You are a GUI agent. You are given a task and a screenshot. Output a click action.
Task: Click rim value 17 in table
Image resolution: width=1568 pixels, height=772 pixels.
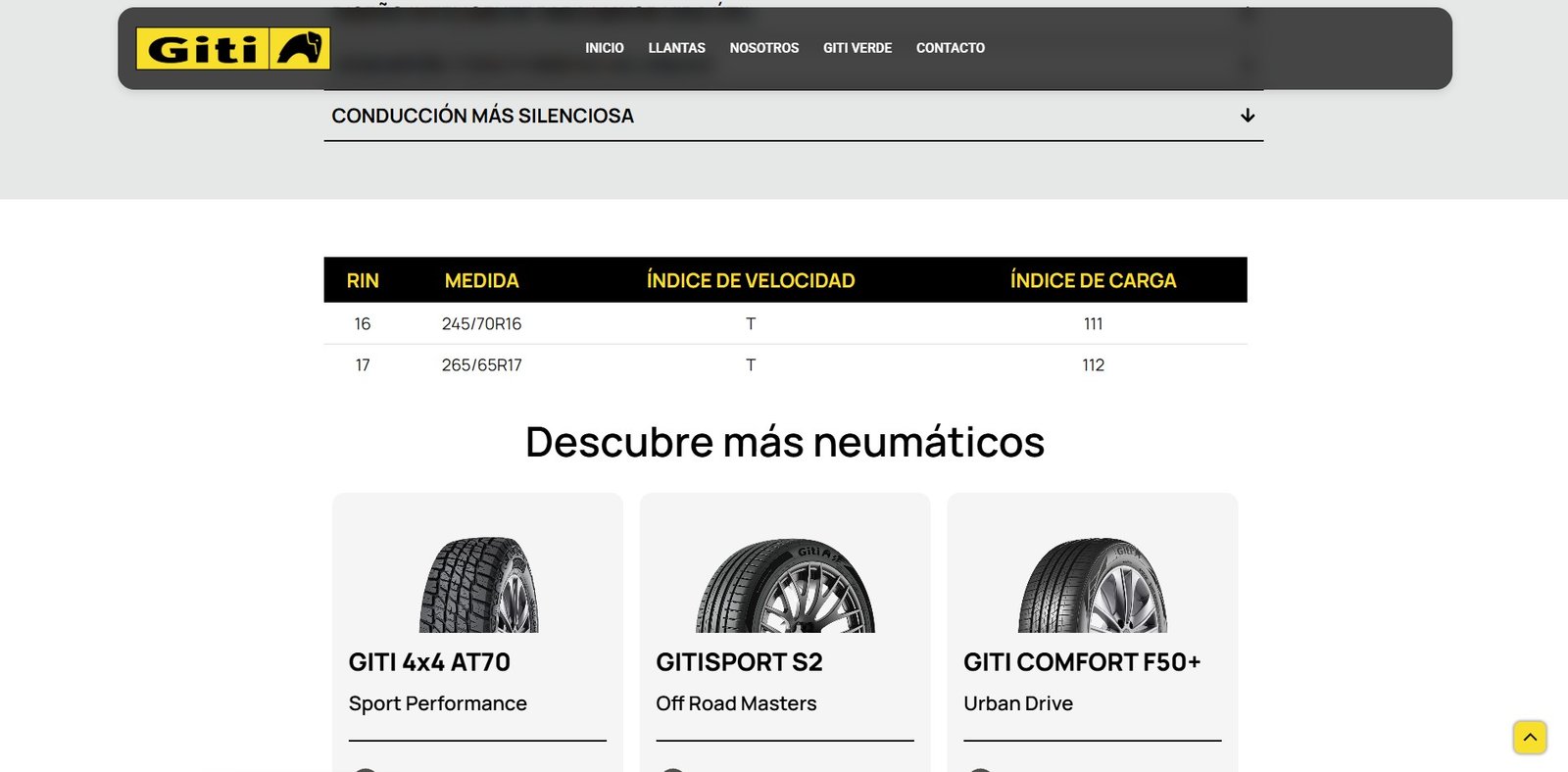point(363,364)
